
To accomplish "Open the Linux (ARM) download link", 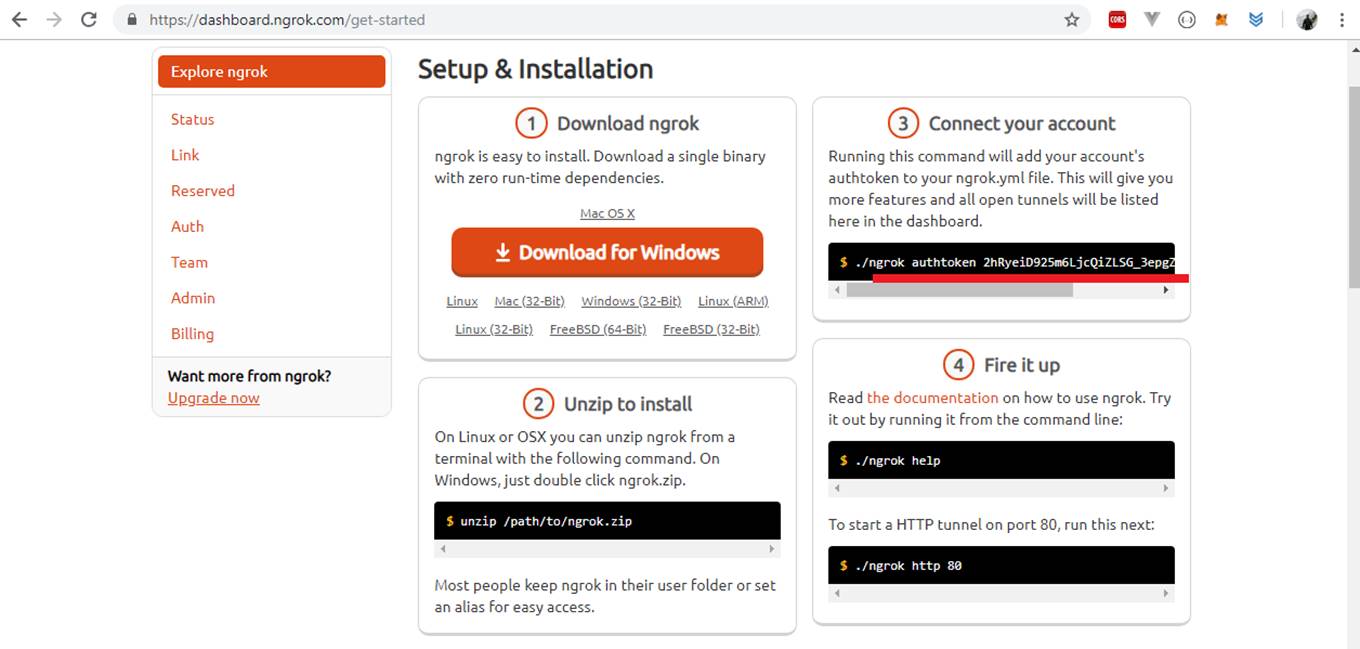I will [733, 301].
